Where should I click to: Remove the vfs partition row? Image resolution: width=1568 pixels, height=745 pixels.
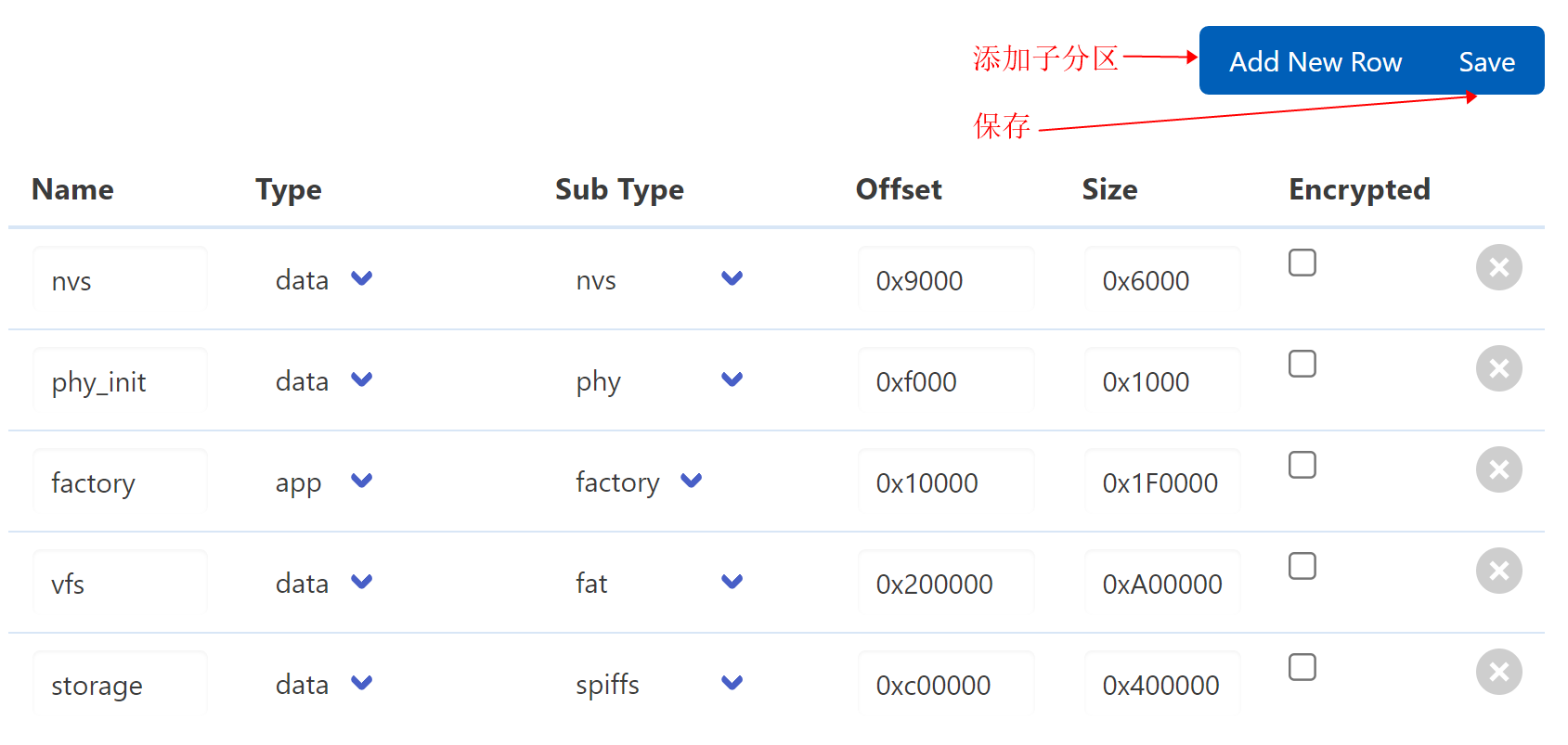coord(1498,571)
